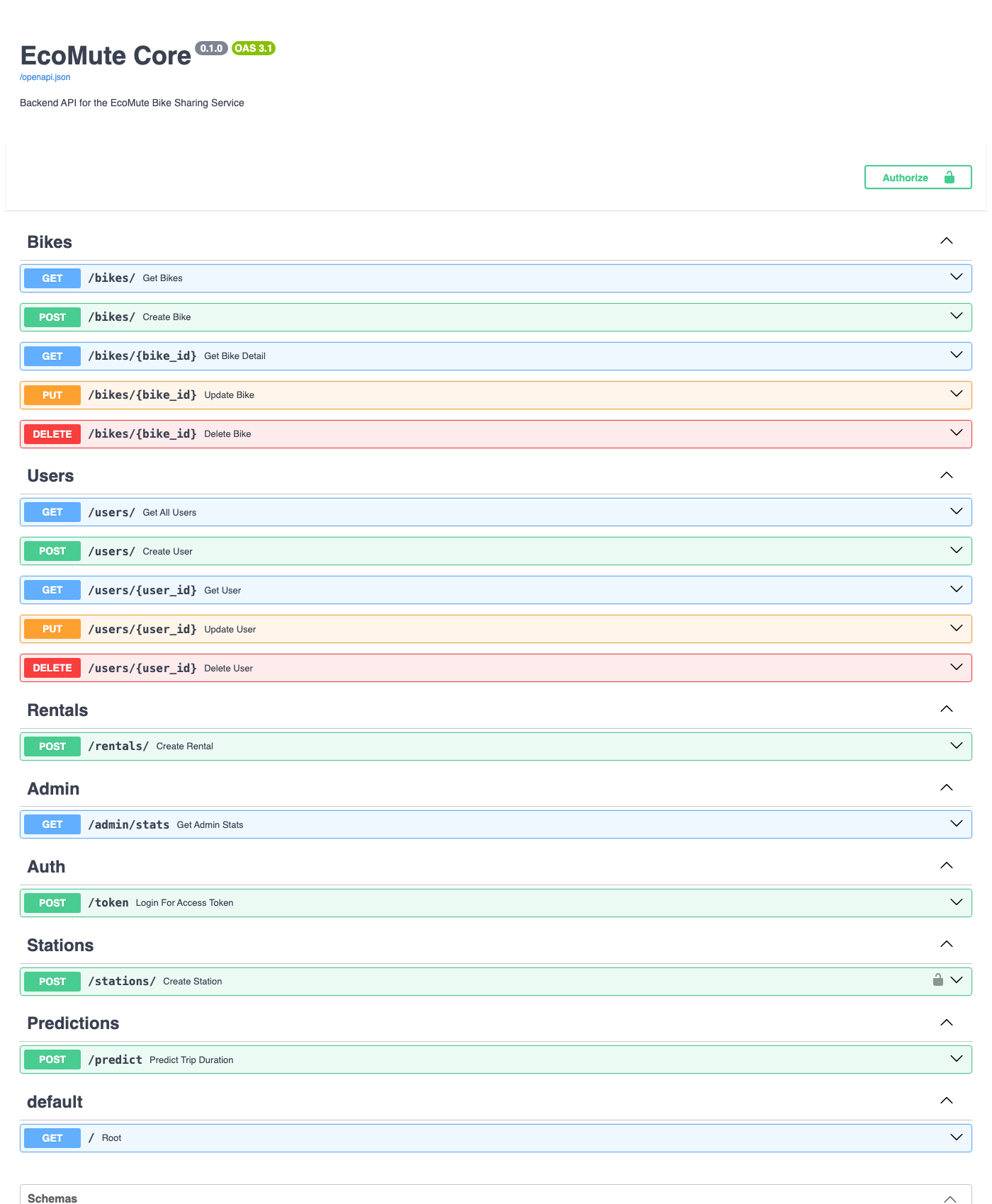Click the Bikes section heading

[x=50, y=242]
